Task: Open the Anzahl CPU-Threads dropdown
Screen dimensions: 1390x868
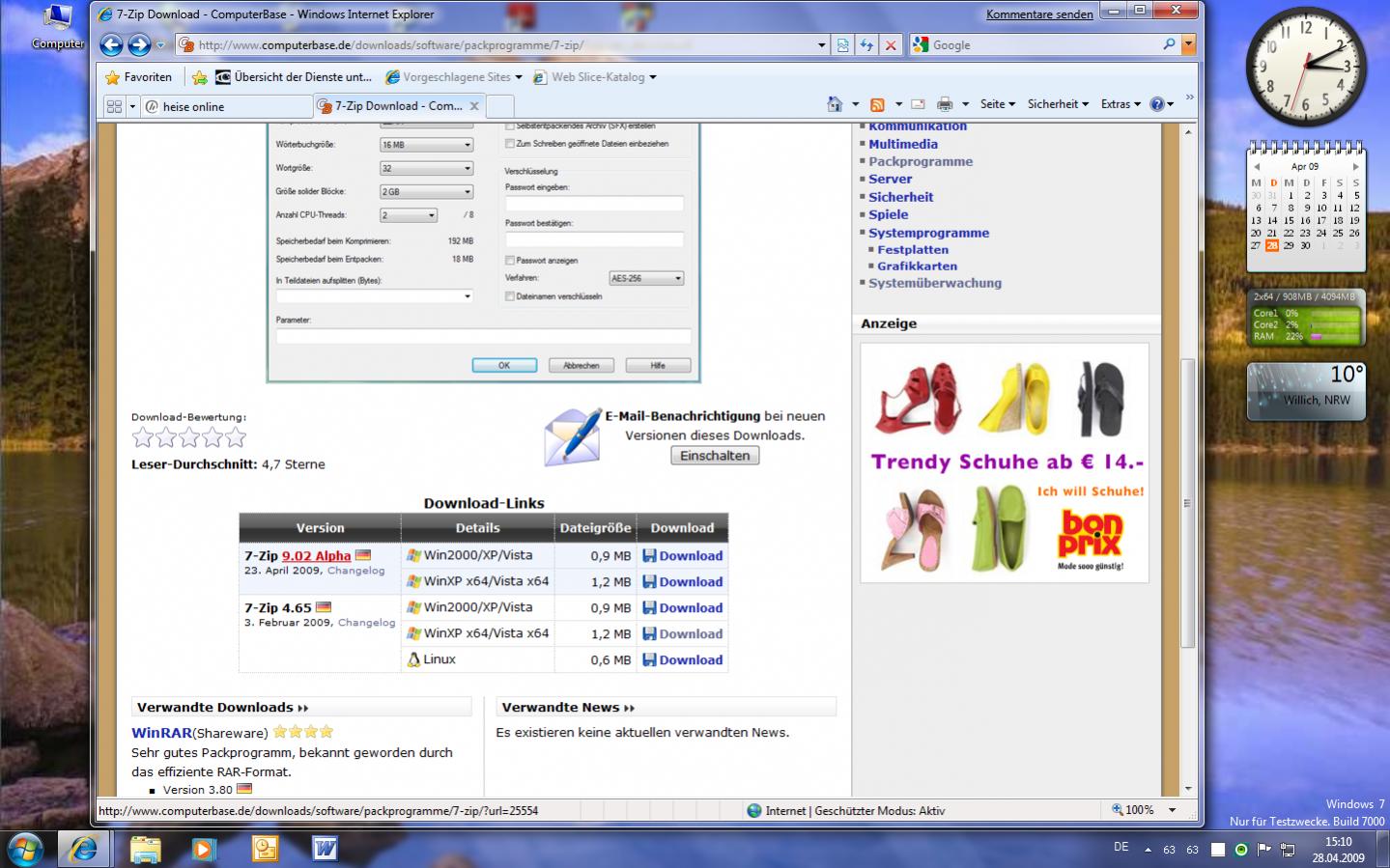Action: [409, 215]
